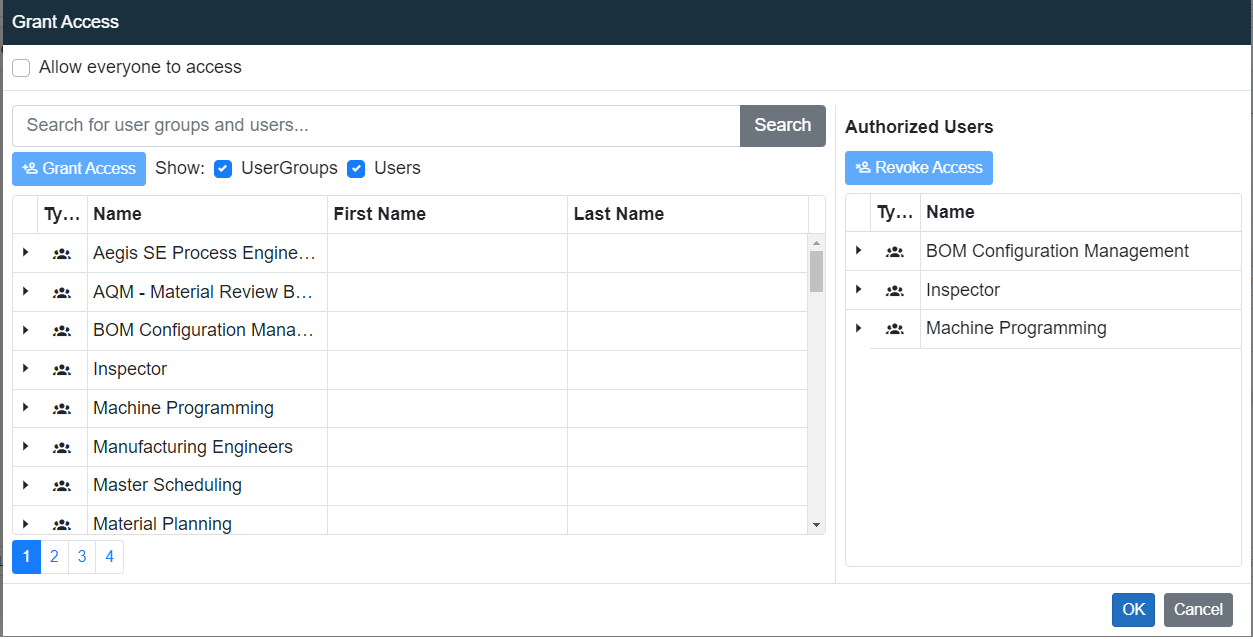Click the group icon beside Master Scheduling
The image size is (1253, 639).
point(61,486)
